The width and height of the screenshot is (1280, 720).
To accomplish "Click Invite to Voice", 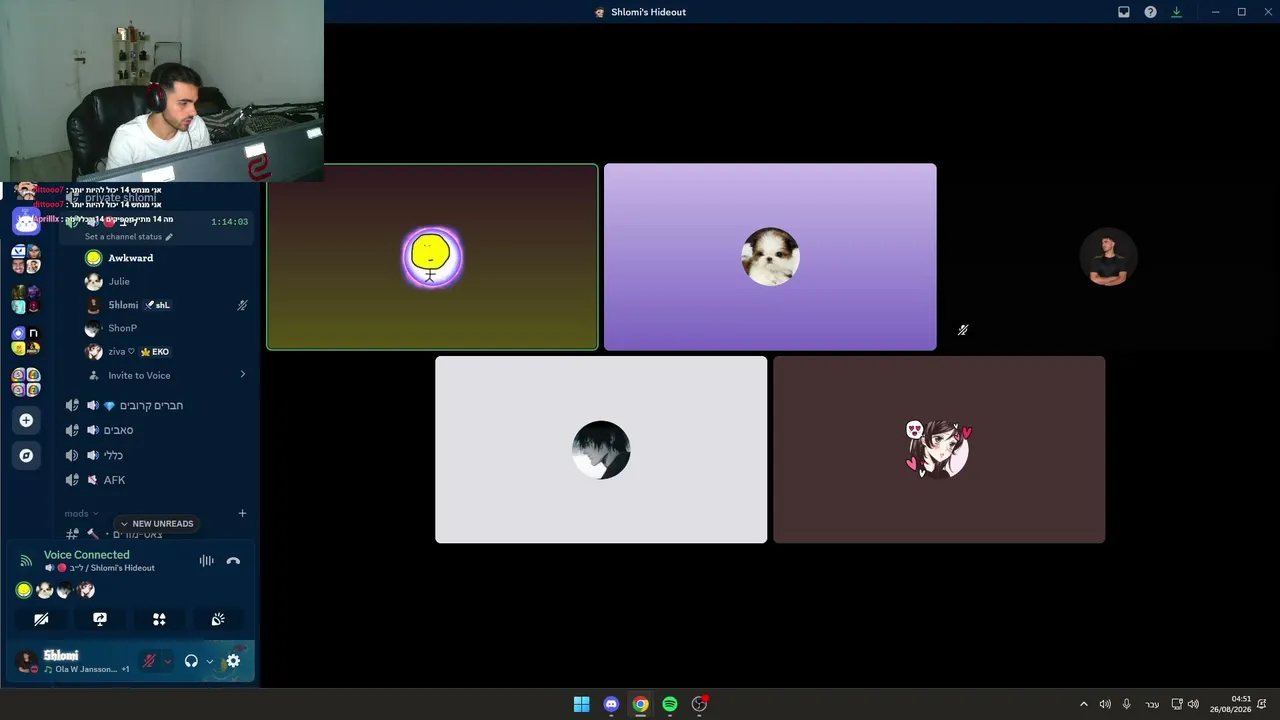I will (139, 375).
